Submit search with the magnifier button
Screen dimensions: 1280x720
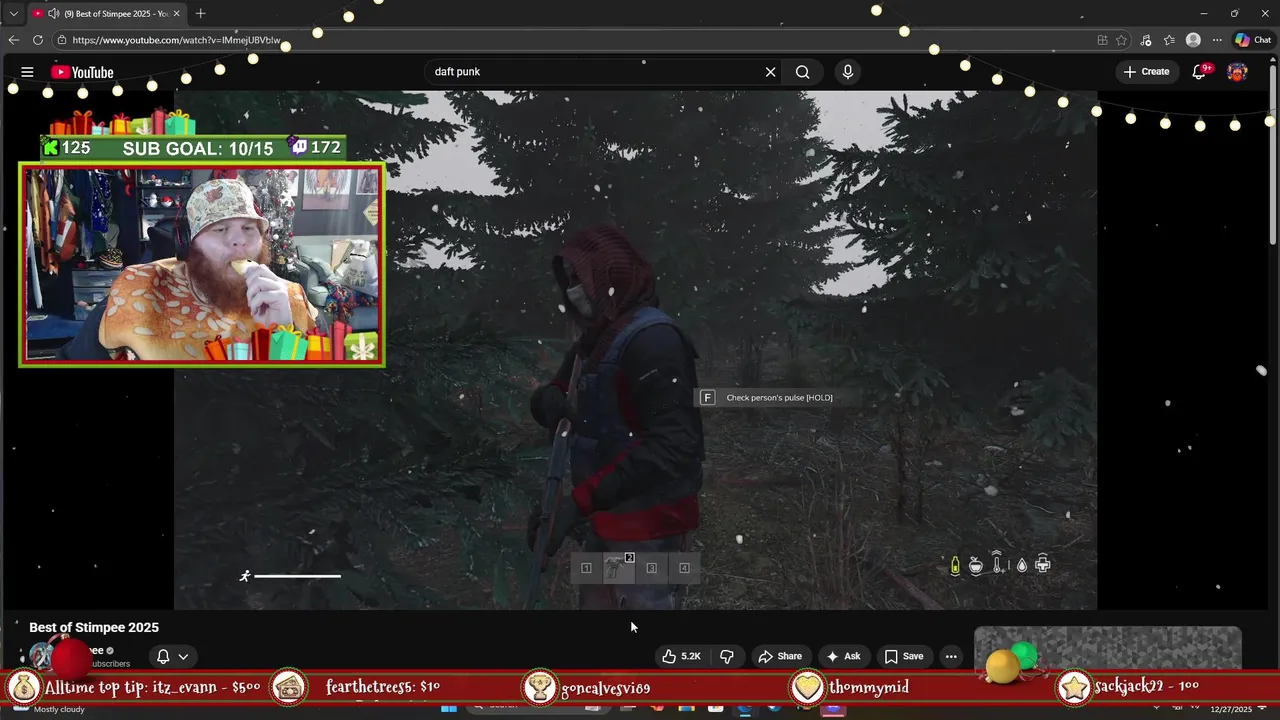pyautogui.click(x=802, y=72)
